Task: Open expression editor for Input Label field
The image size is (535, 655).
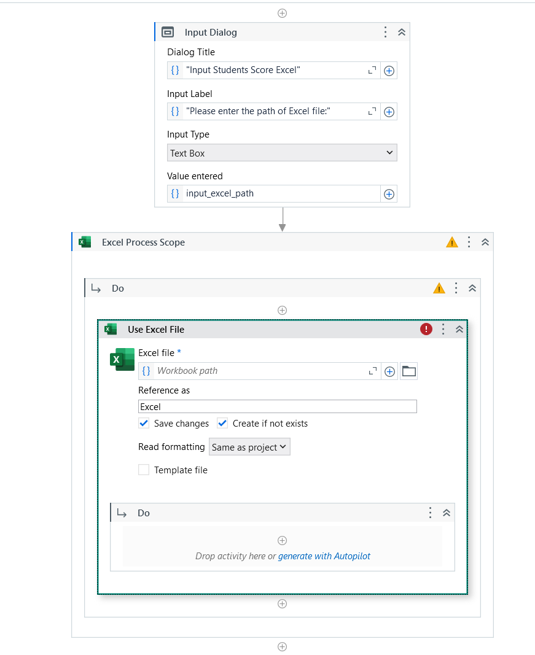Action: pyautogui.click(x=372, y=112)
